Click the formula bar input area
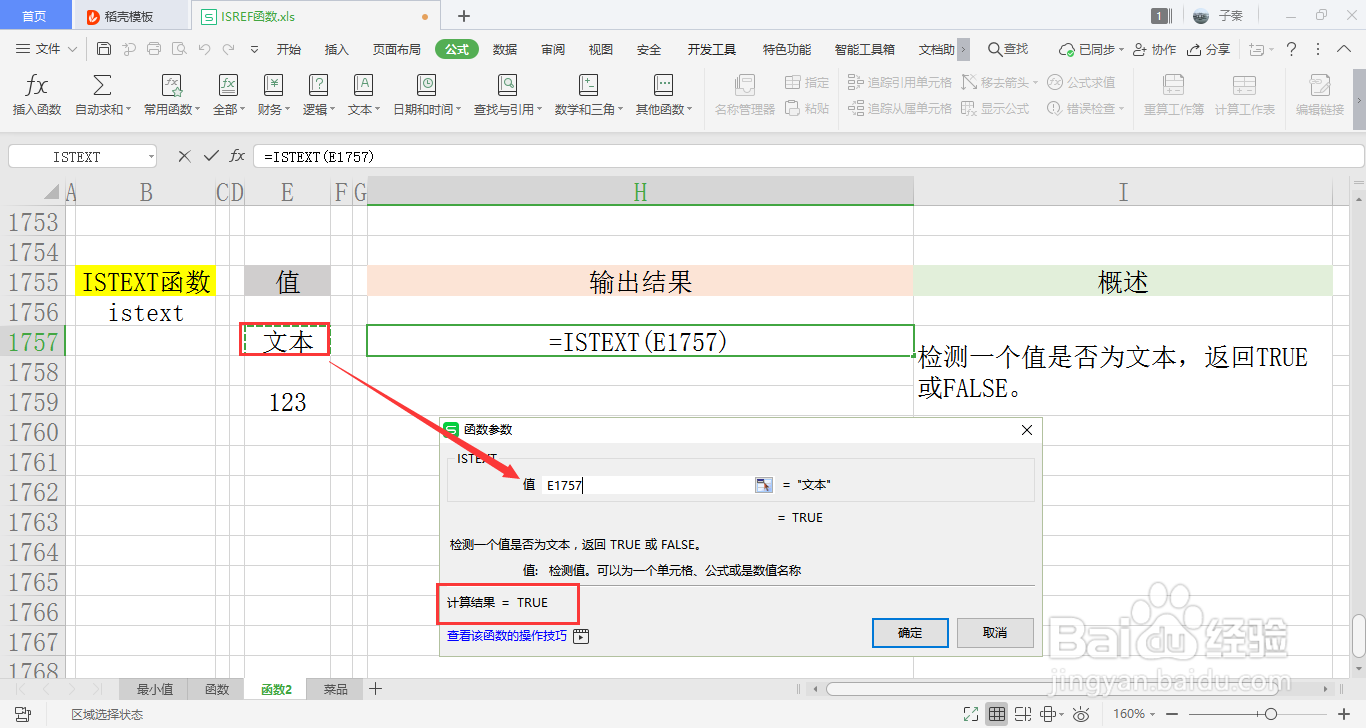1366x728 pixels. coord(400,156)
